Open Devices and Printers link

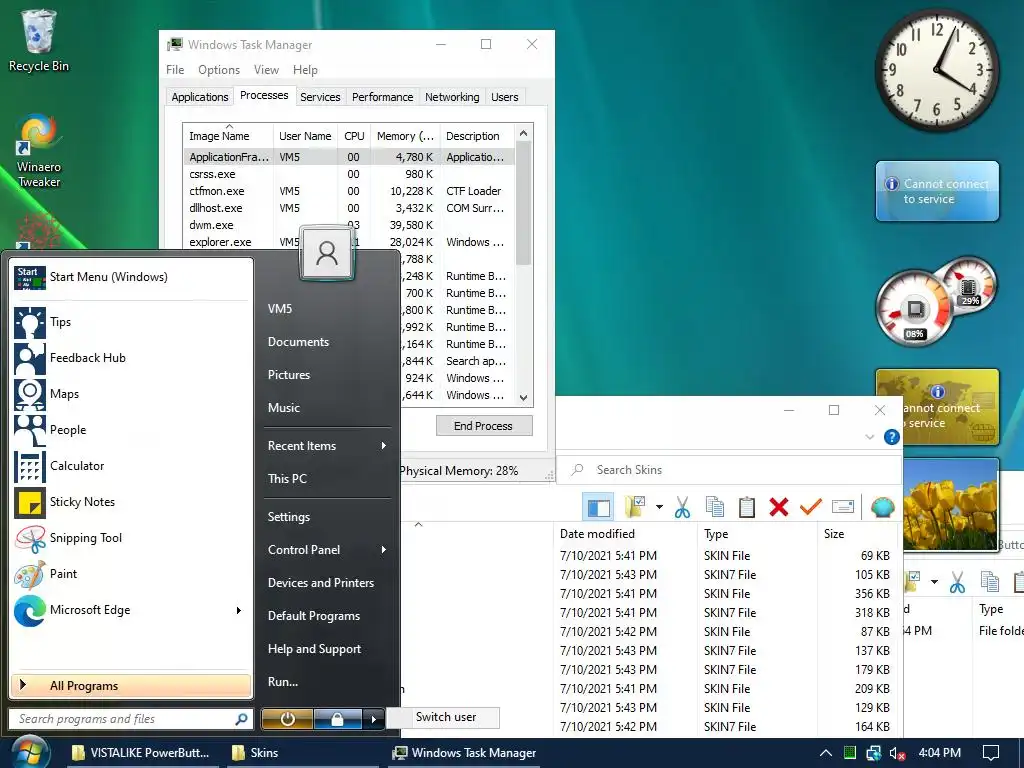point(321,583)
